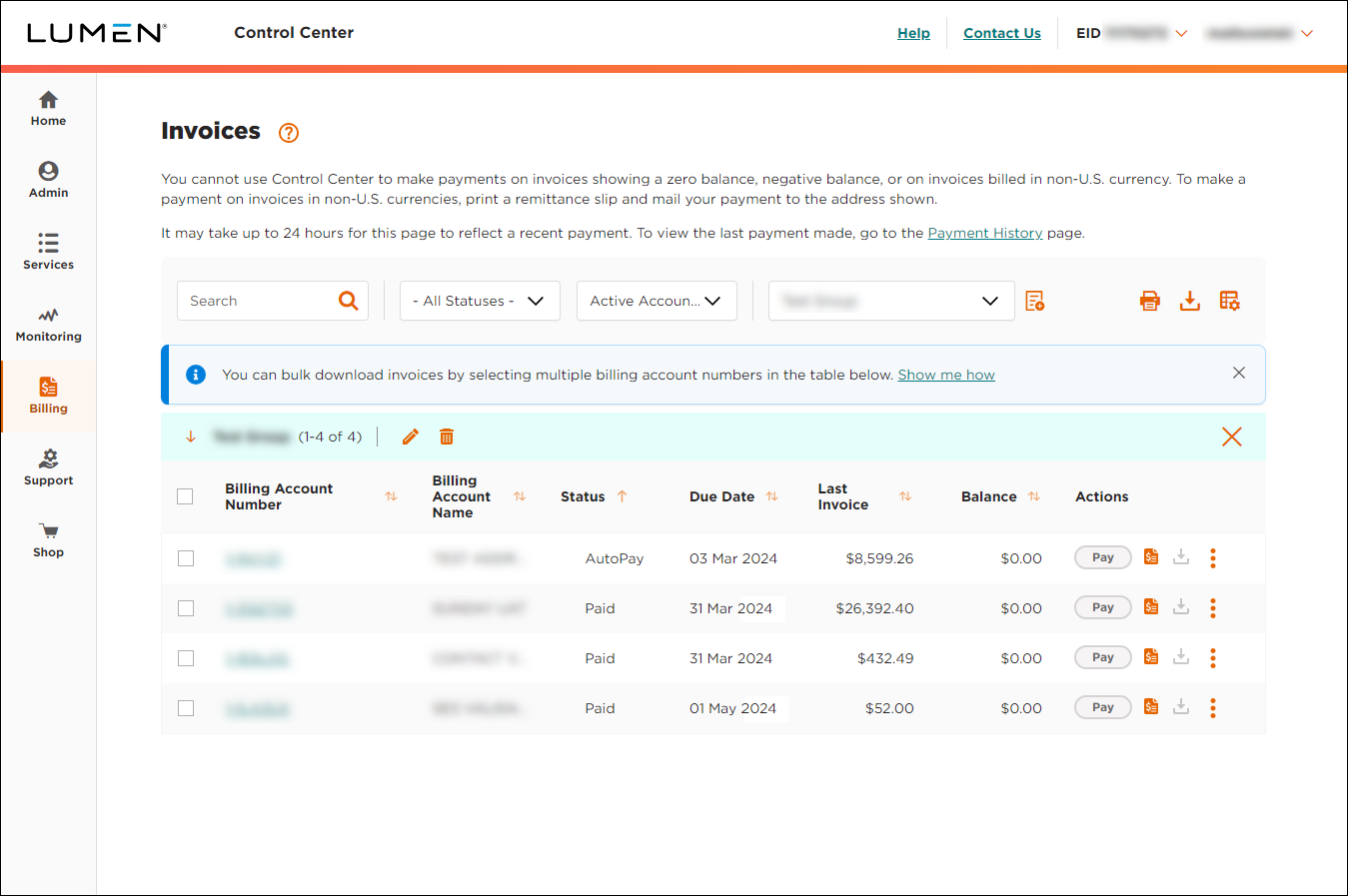
Task: Select checkbox for the AutoPay row
Action: 186,558
